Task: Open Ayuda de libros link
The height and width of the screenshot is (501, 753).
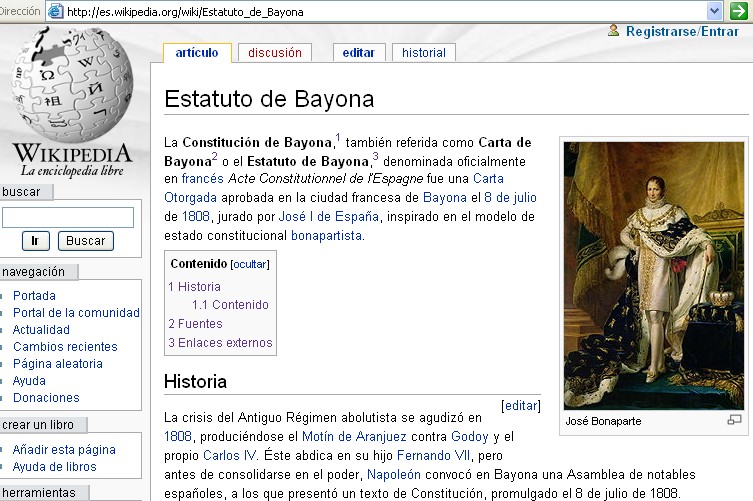Action: click(54, 466)
